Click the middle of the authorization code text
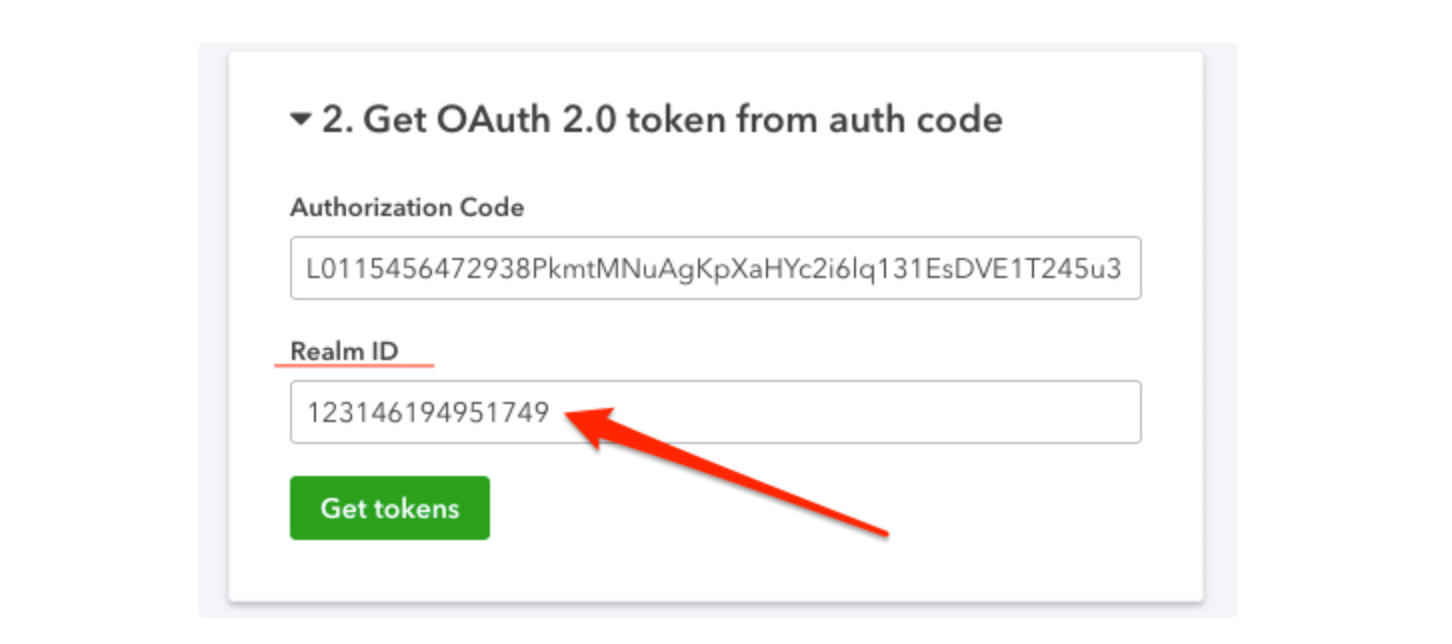This screenshot has height=644, width=1452. pyautogui.click(x=714, y=268)
